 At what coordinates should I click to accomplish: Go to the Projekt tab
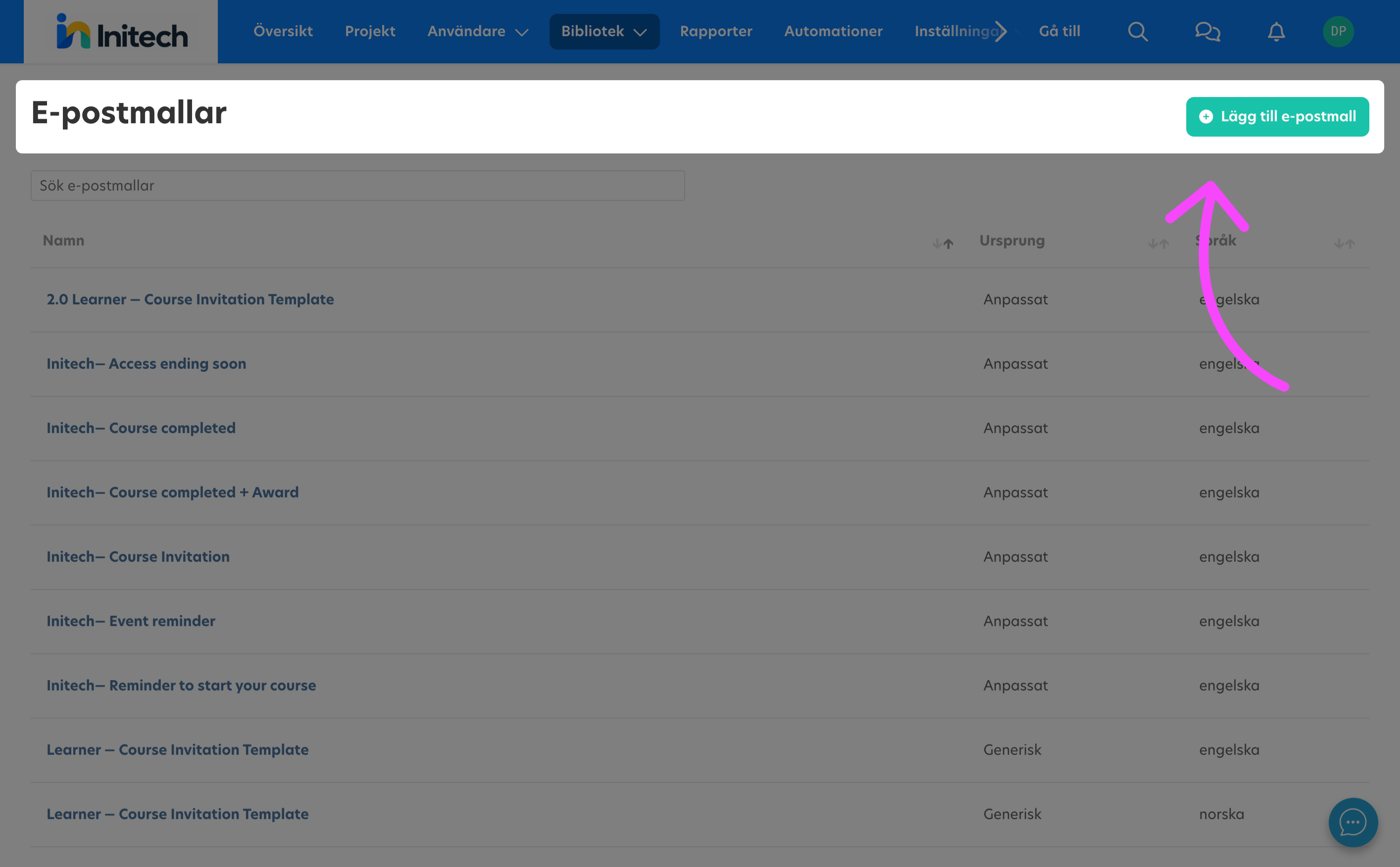pyautogui.click(x=370, y=32)
